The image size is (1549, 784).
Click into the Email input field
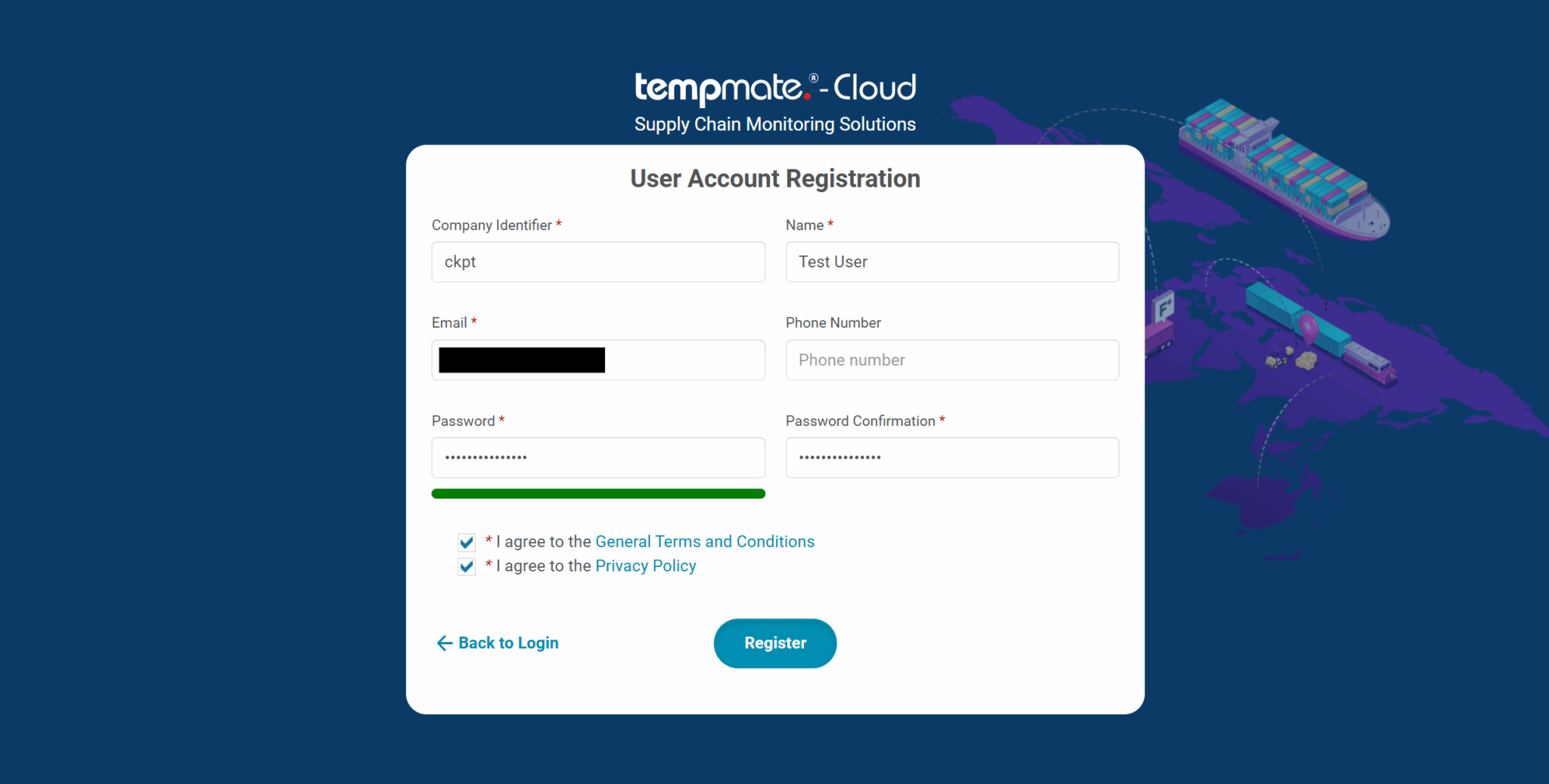598,360
